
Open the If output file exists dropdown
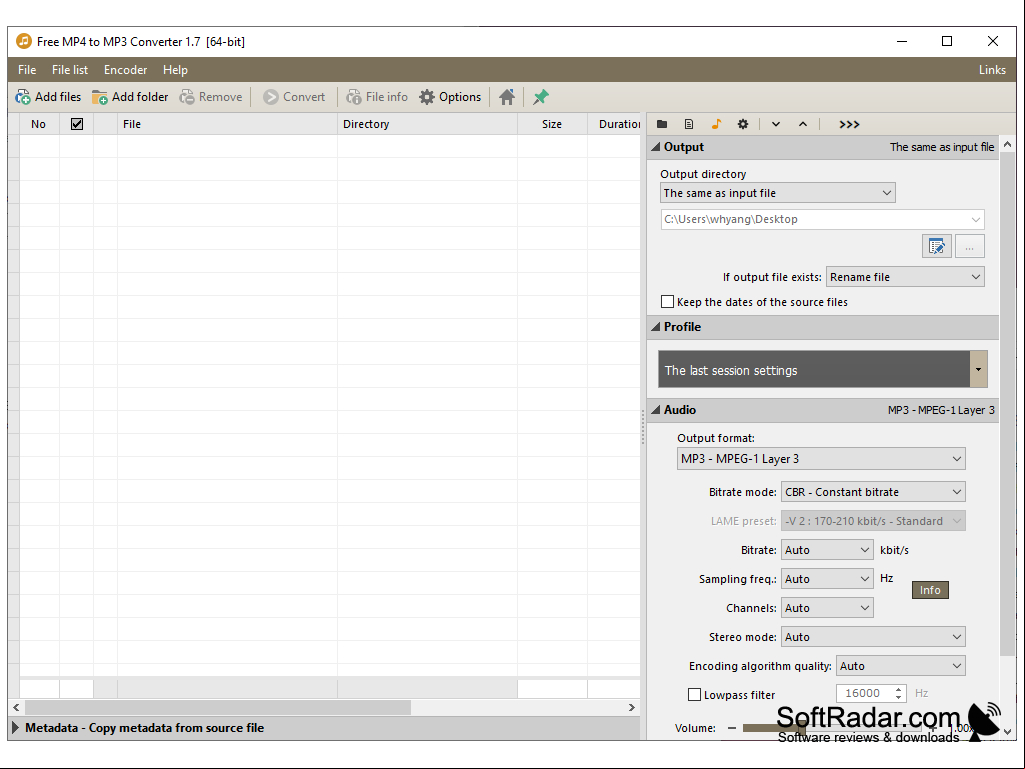click(x=905, y=277)
